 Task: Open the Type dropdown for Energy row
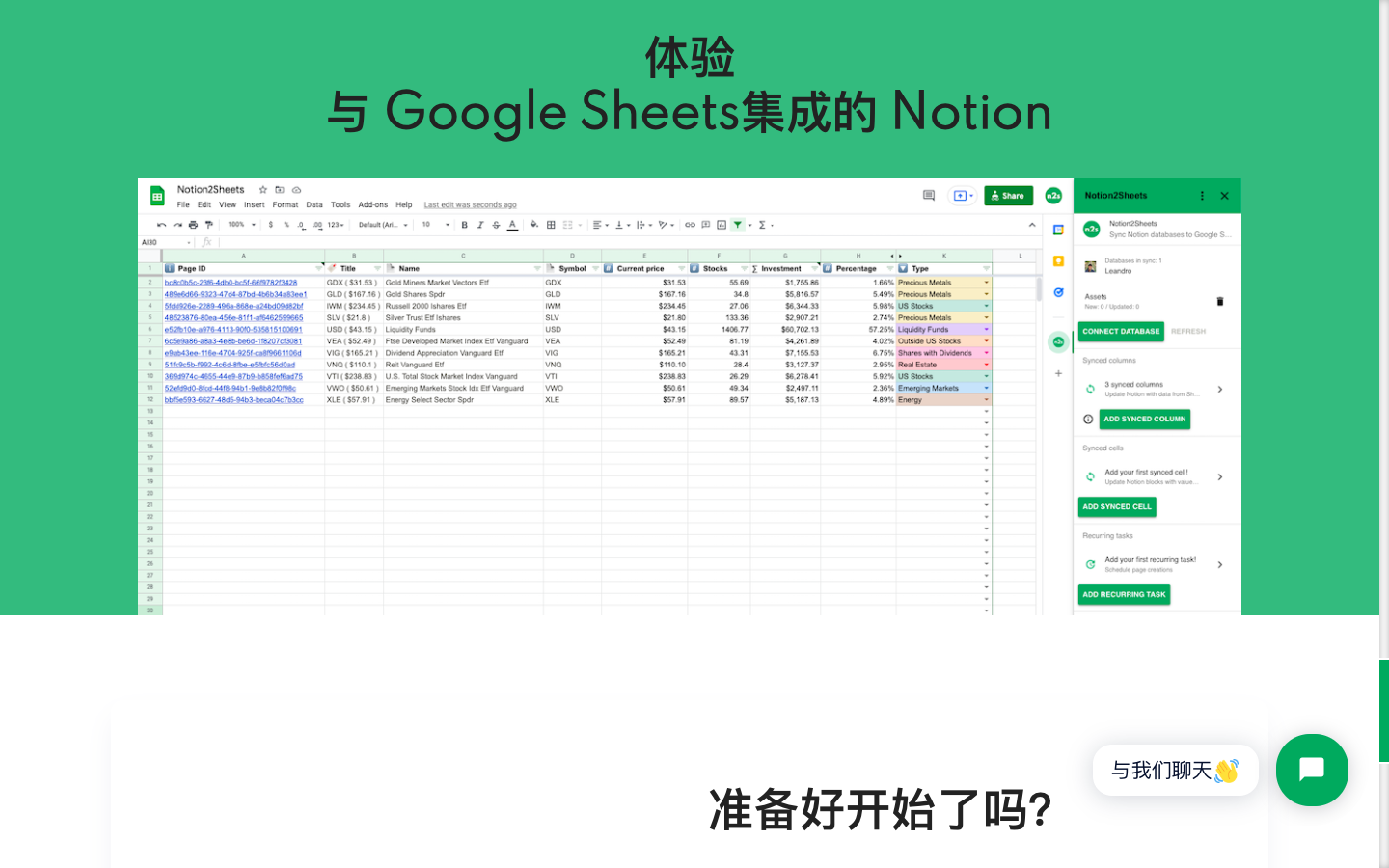986,399
